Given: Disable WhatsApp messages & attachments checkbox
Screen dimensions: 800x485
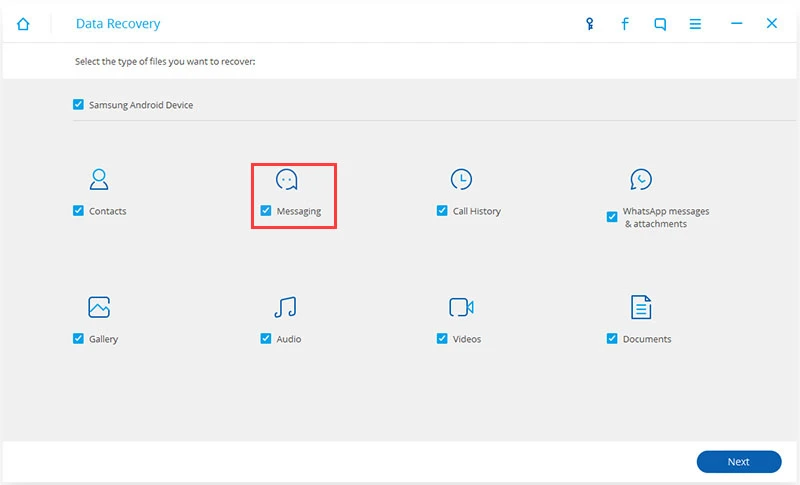Looking at the screenshot, I should (612, 217).
